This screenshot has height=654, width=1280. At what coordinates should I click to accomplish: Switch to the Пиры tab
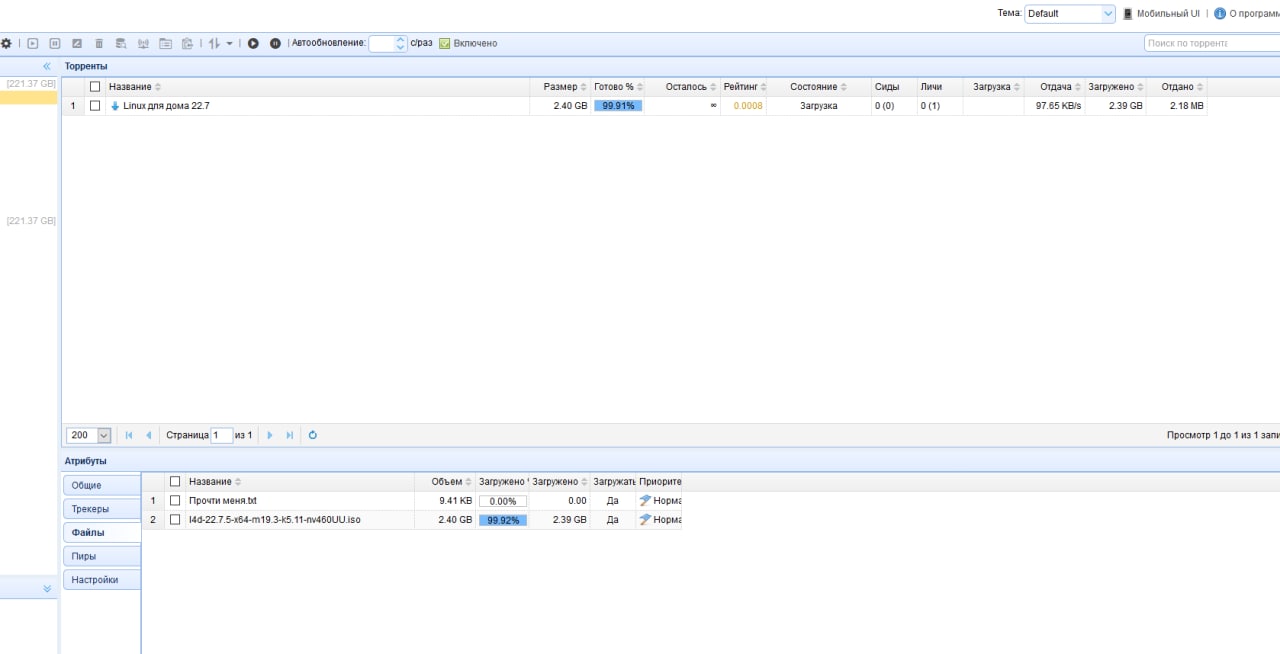pos(101,556)
